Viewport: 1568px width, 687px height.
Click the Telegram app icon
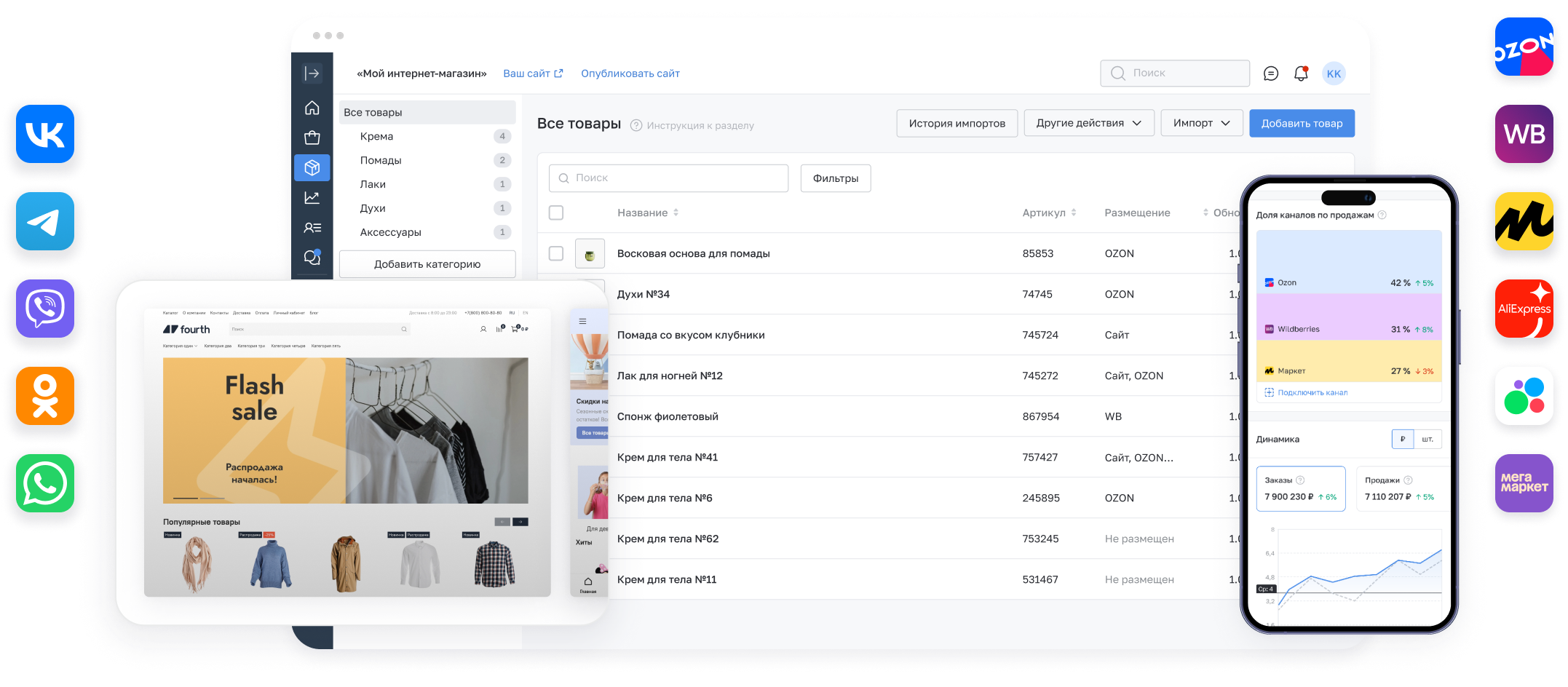coord(45,221)
